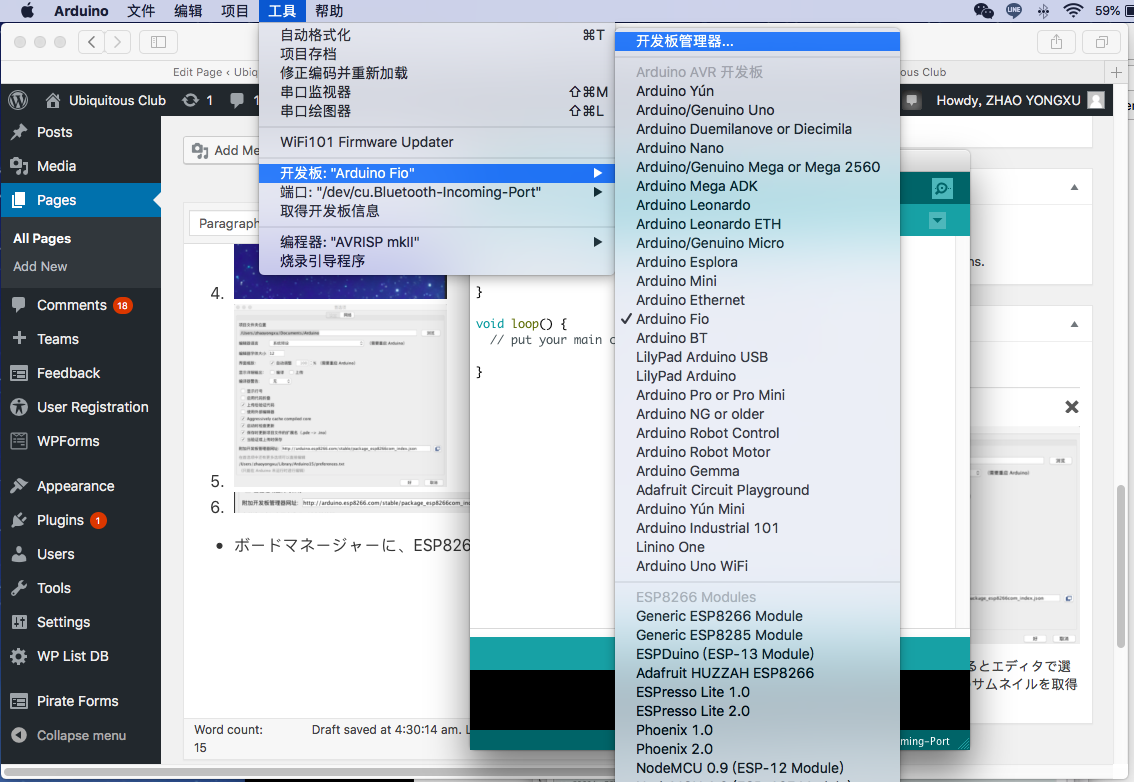
Task: Collapse the second right-side meta box triangle
Action: 1075,324
